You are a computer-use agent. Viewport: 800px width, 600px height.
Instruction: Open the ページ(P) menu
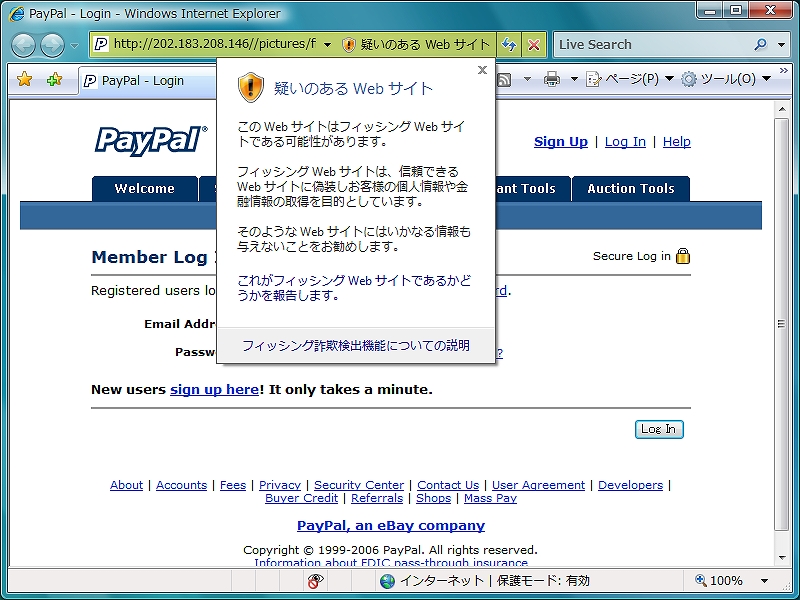pos(629,79)
